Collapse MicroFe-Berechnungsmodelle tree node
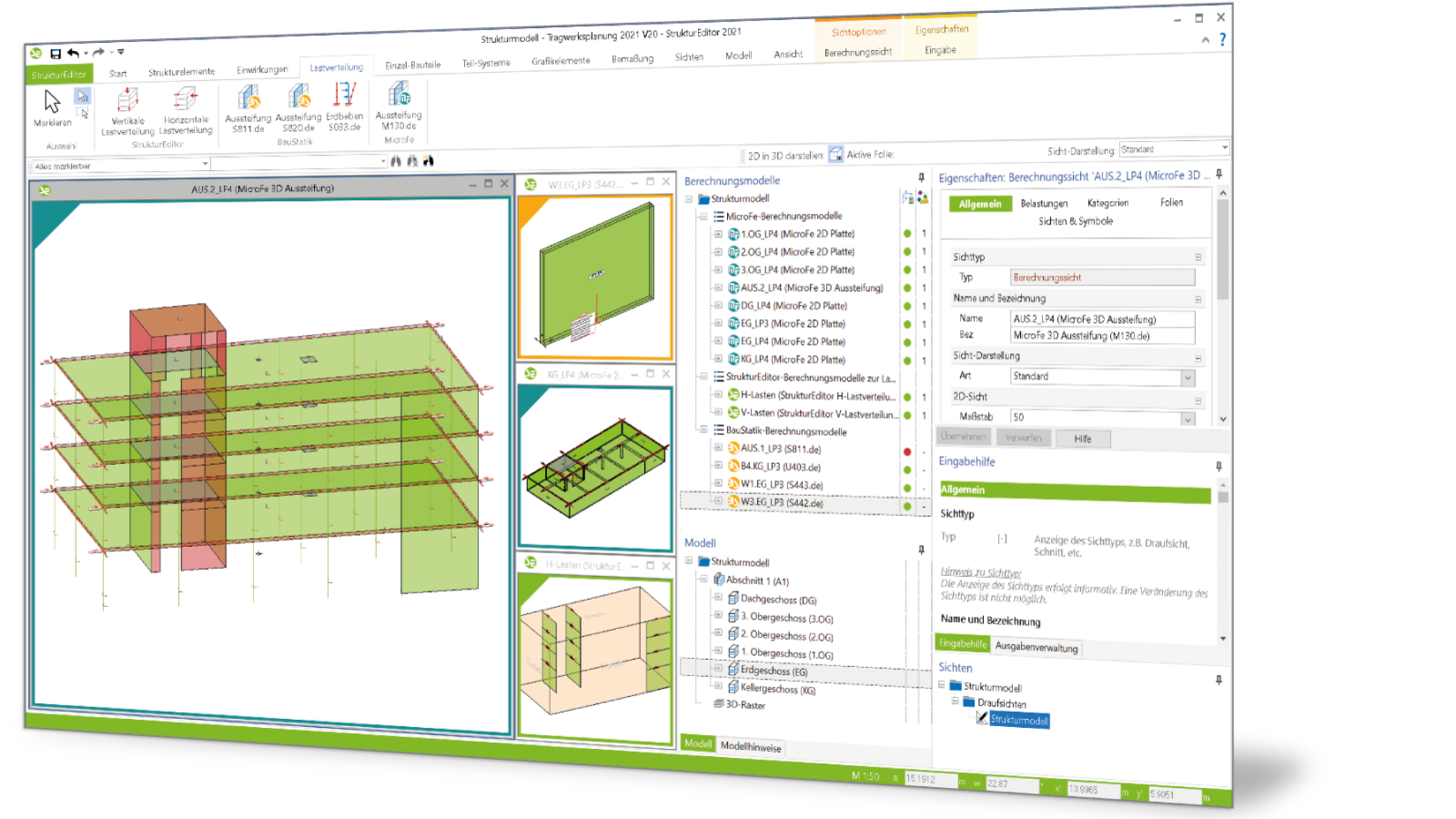This screenshot has height=819, width=1456. pyautogui.click(x=703, y=217)
